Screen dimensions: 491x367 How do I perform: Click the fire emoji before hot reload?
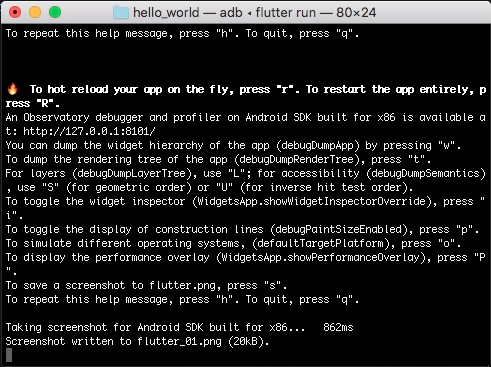point(12,89)
